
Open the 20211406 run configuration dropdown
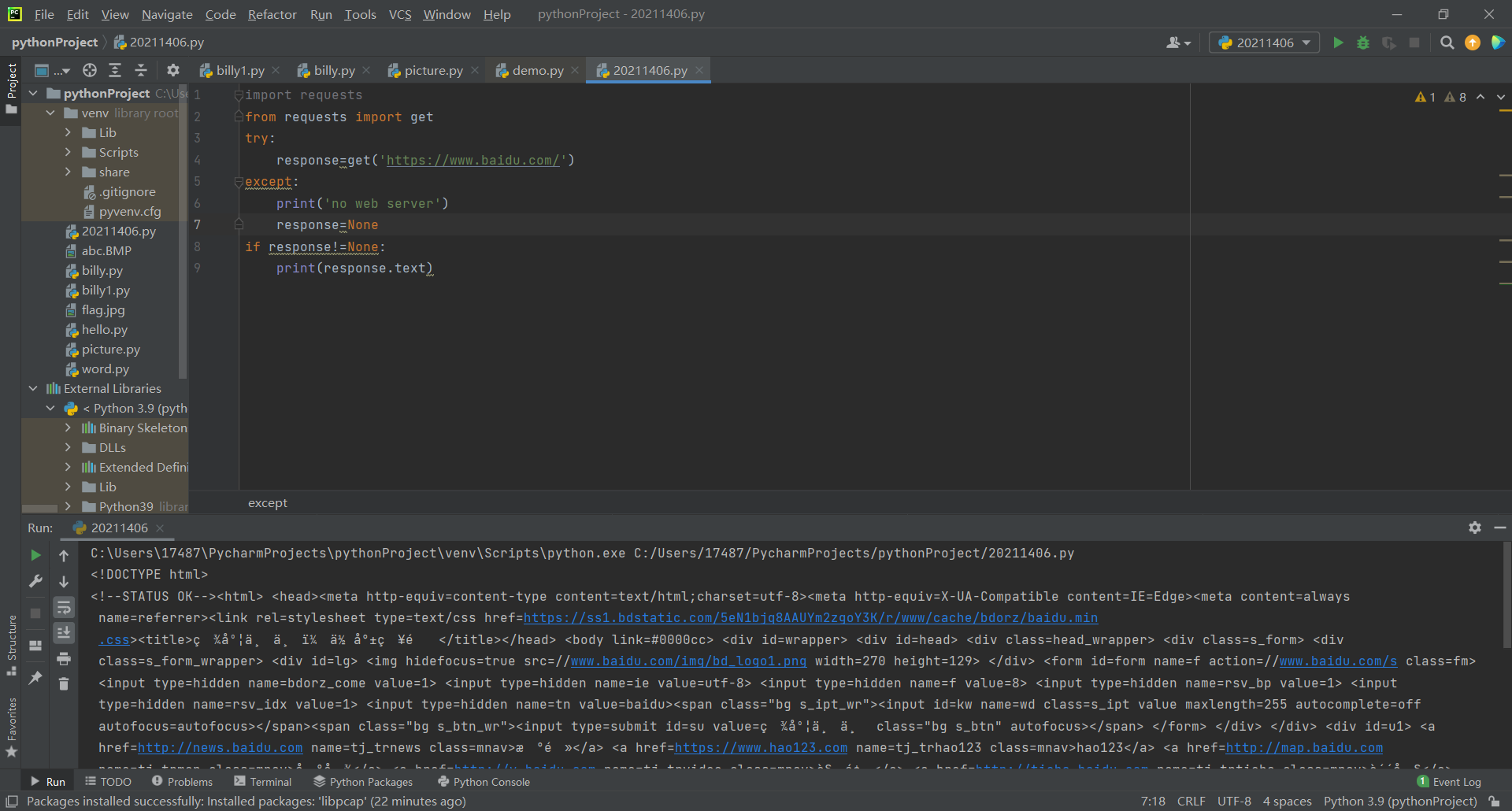(x=1264, y=43)
